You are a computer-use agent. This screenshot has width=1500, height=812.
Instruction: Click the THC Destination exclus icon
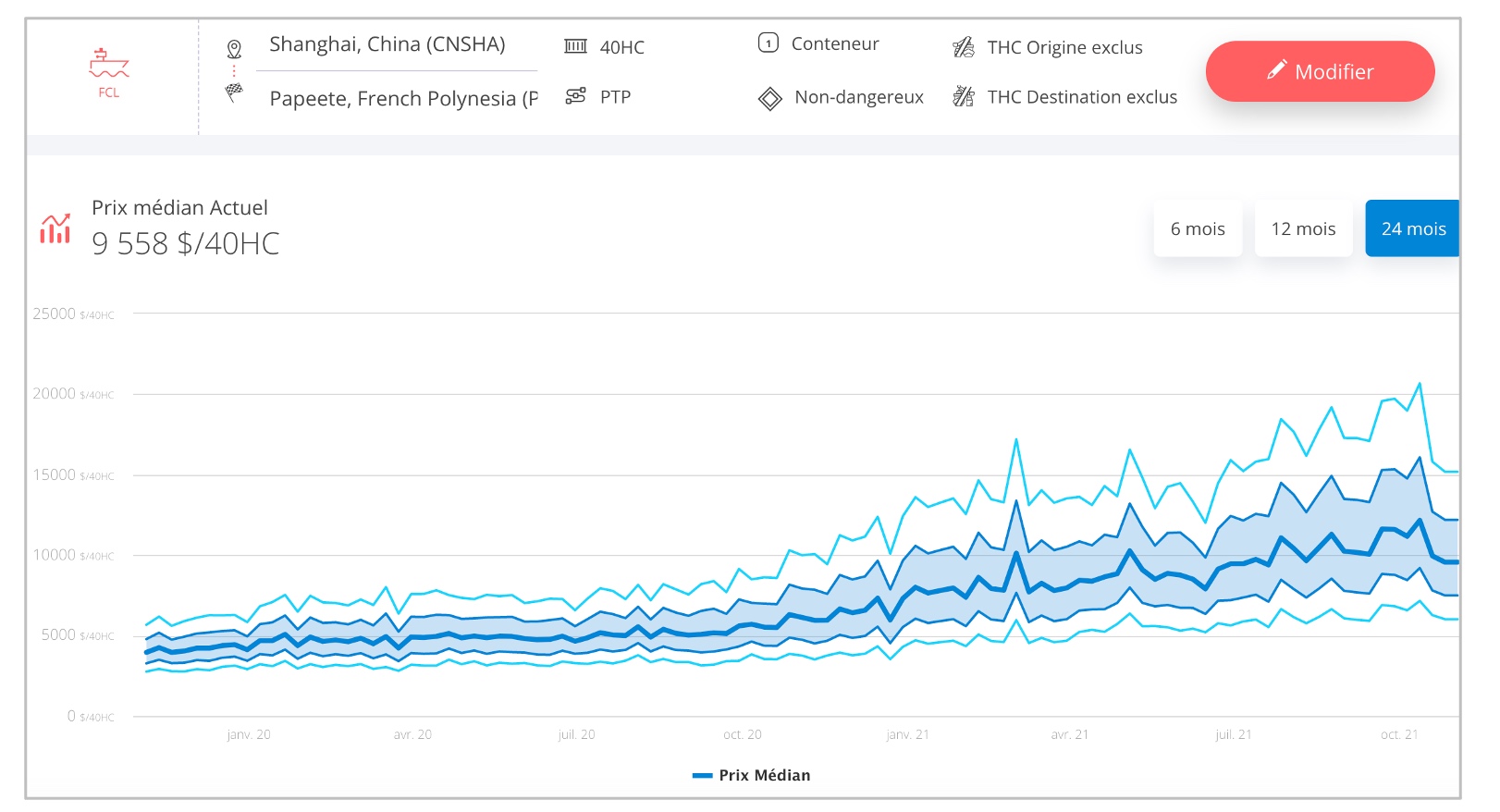pos(964,96)
